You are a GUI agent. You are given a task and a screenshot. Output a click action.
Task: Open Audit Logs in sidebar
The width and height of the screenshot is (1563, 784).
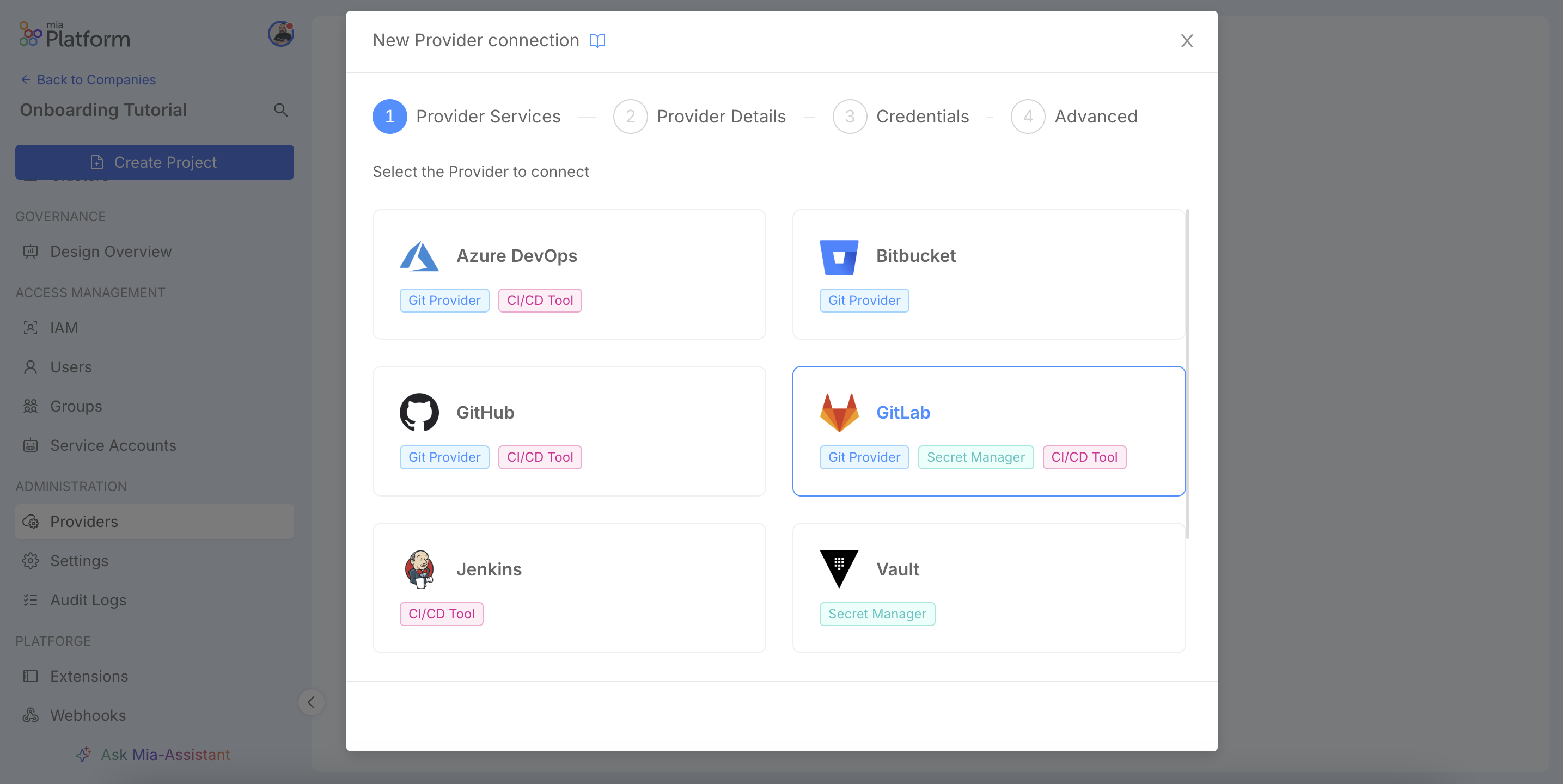point(155,600)
